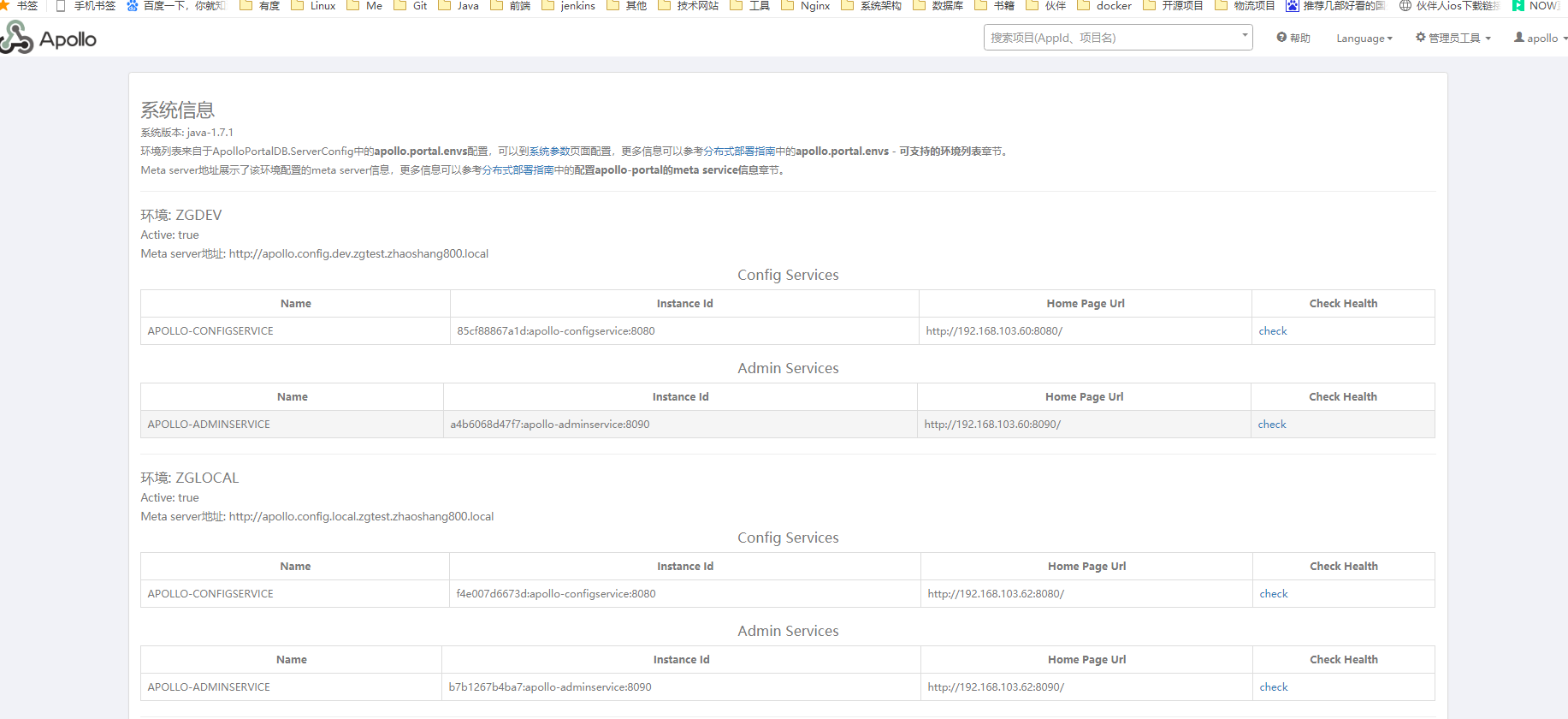Open the jenkins bookmark folder
1568x719 pixels.
(x=568, y=6)
